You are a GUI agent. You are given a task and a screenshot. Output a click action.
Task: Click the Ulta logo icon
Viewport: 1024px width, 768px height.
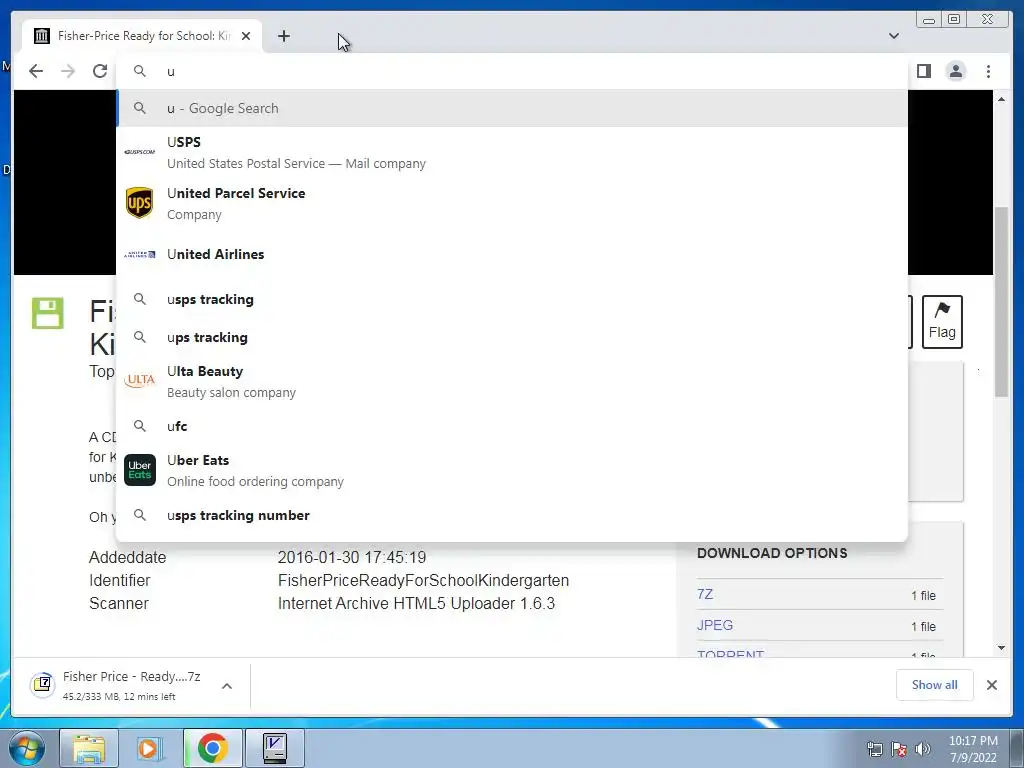point(140,380)
